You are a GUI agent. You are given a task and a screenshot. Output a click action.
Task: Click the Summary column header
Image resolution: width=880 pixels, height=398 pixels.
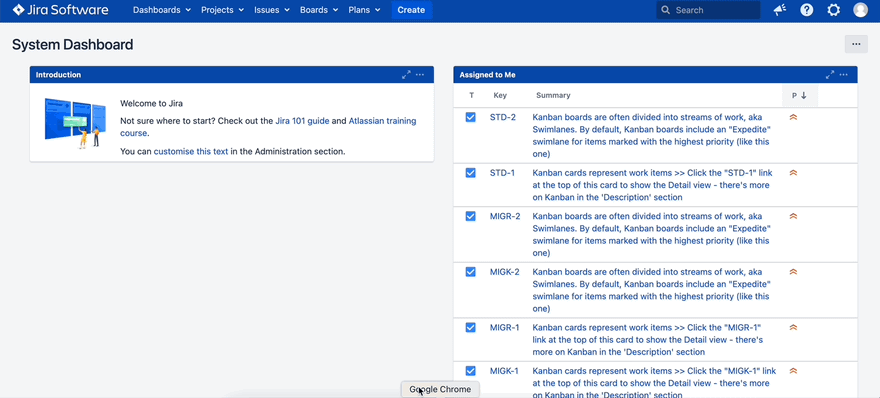[x=553, y=95]
